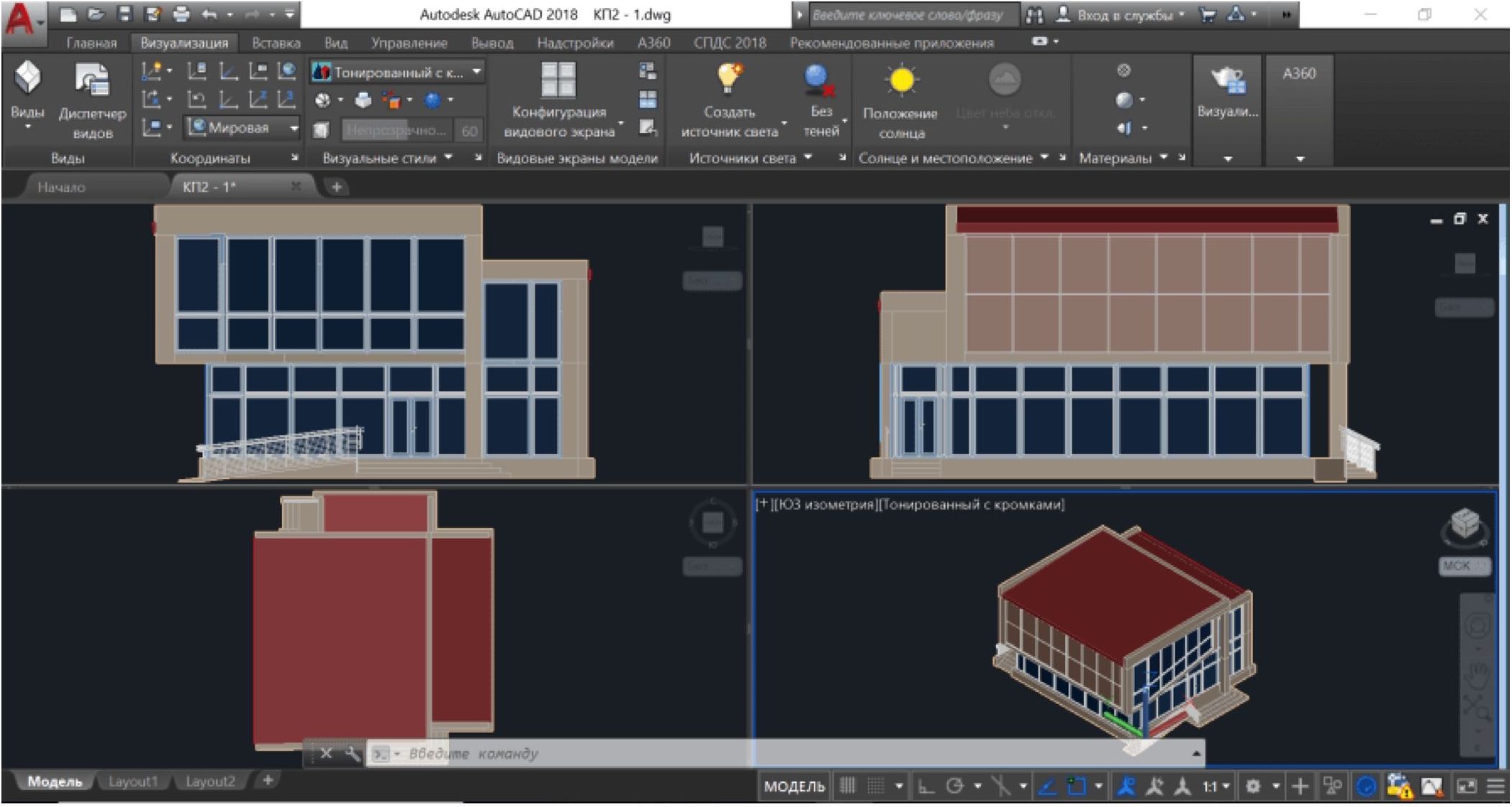The image size is (1512, 807).
Task: Switch to the Layout1 tab
Action: (x=132, y=781)
